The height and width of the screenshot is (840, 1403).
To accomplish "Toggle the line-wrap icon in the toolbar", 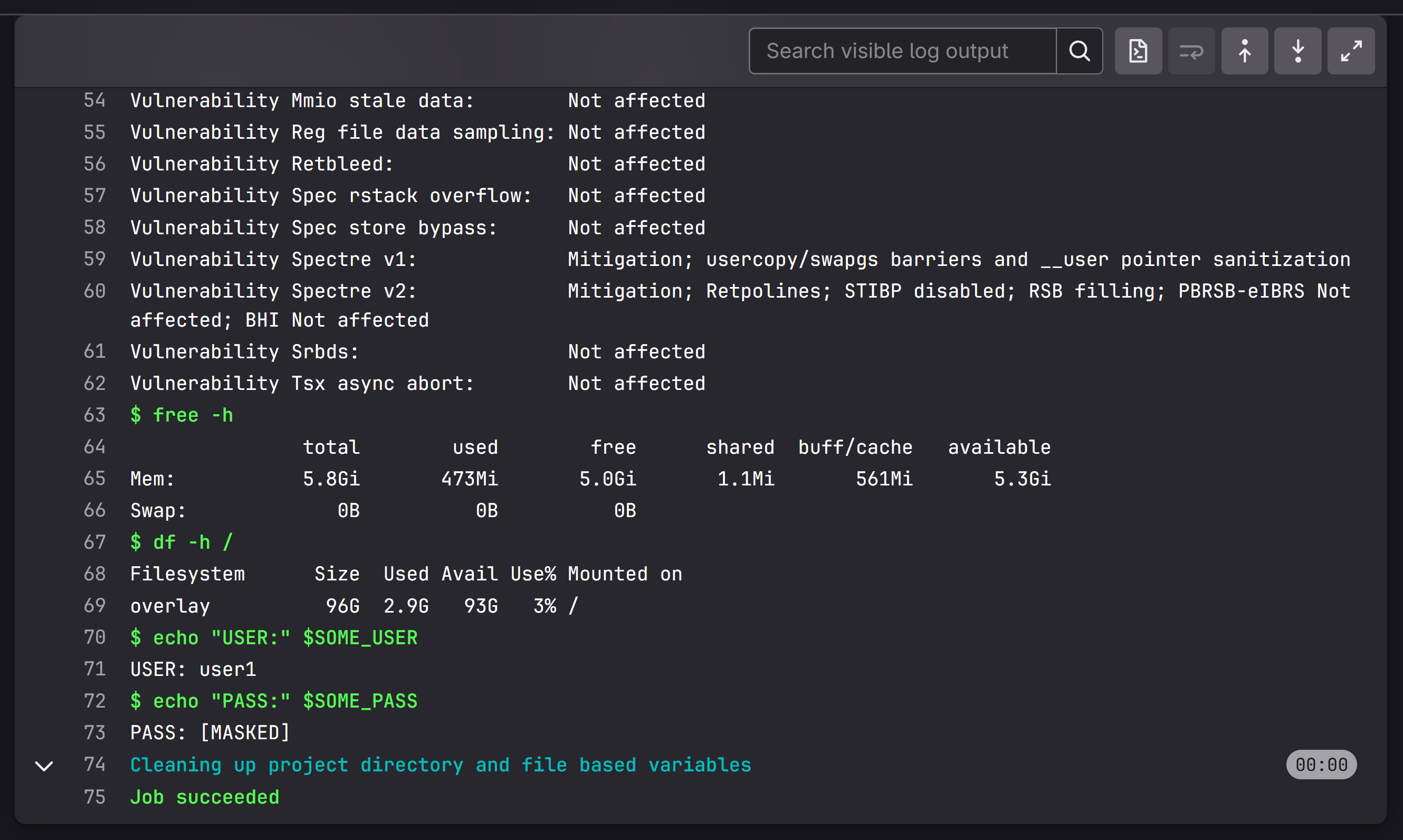I will (1191, 51).
